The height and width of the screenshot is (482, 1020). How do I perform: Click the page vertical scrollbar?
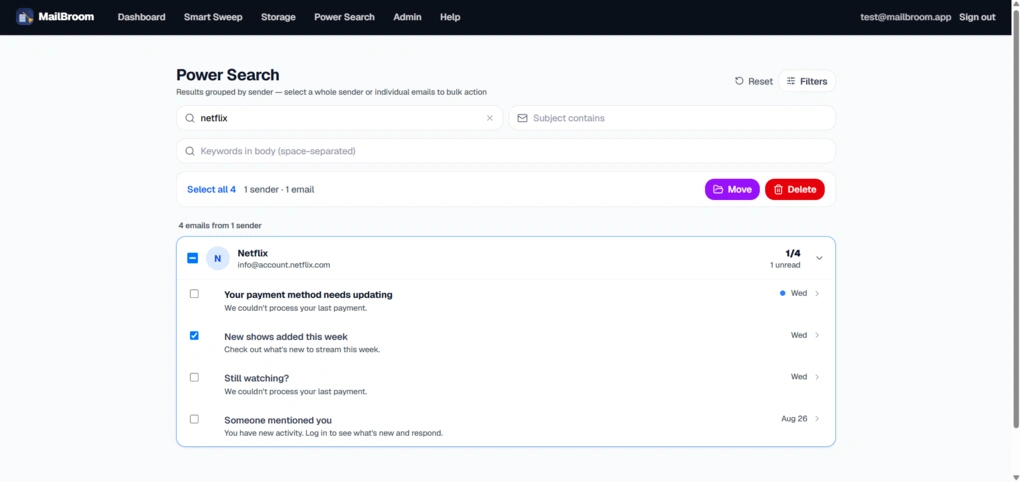[x=1015, y=218]
